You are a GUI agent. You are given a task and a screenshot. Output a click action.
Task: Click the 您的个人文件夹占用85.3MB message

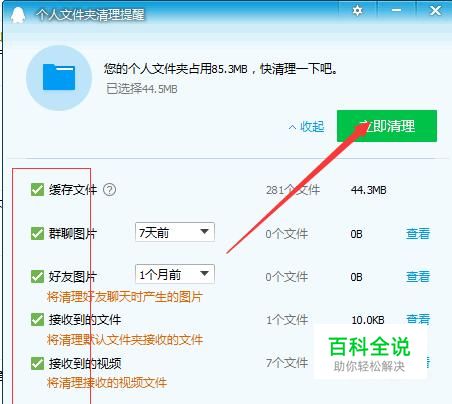(x=220, y=69)
